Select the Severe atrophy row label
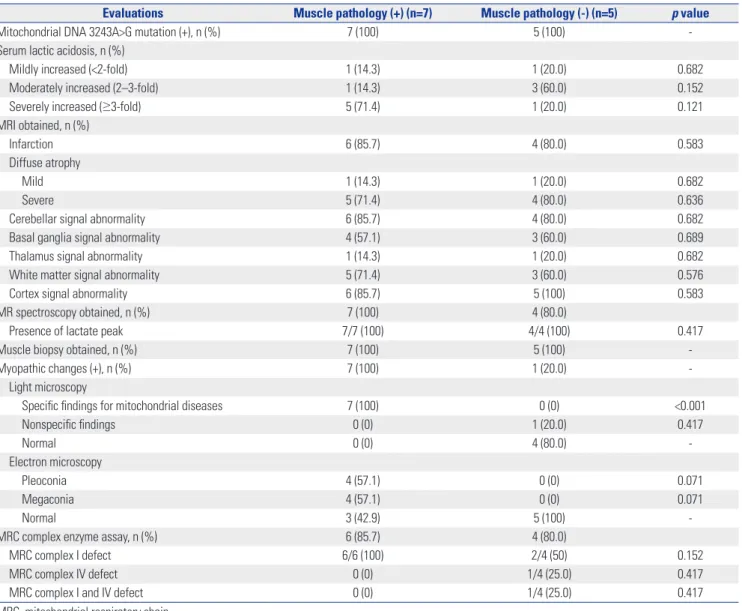Image resolution: width=742 pixels, height=611 pixels. click(x=38, y=200)
